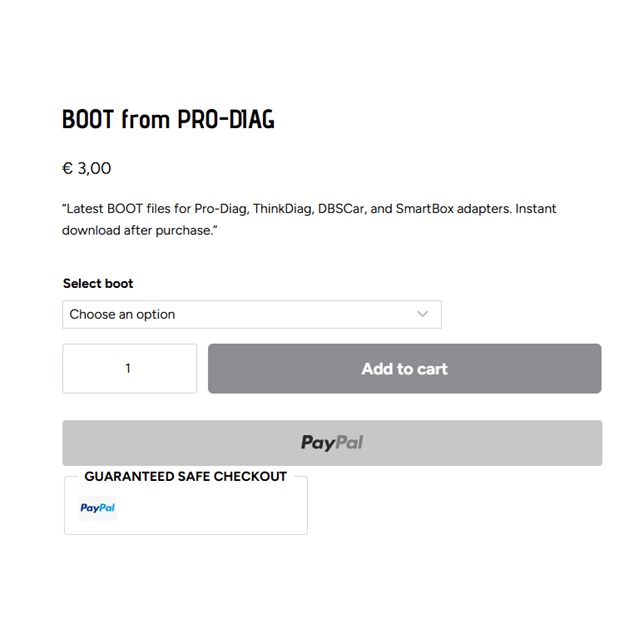Click the 'Select boot' field label

pyautogui.click(x=98, y=284)
